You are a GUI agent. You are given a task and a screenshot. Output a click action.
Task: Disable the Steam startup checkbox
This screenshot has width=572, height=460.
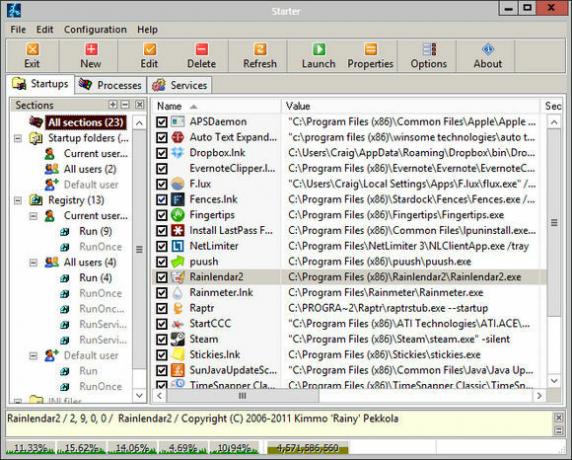point(162,339)
